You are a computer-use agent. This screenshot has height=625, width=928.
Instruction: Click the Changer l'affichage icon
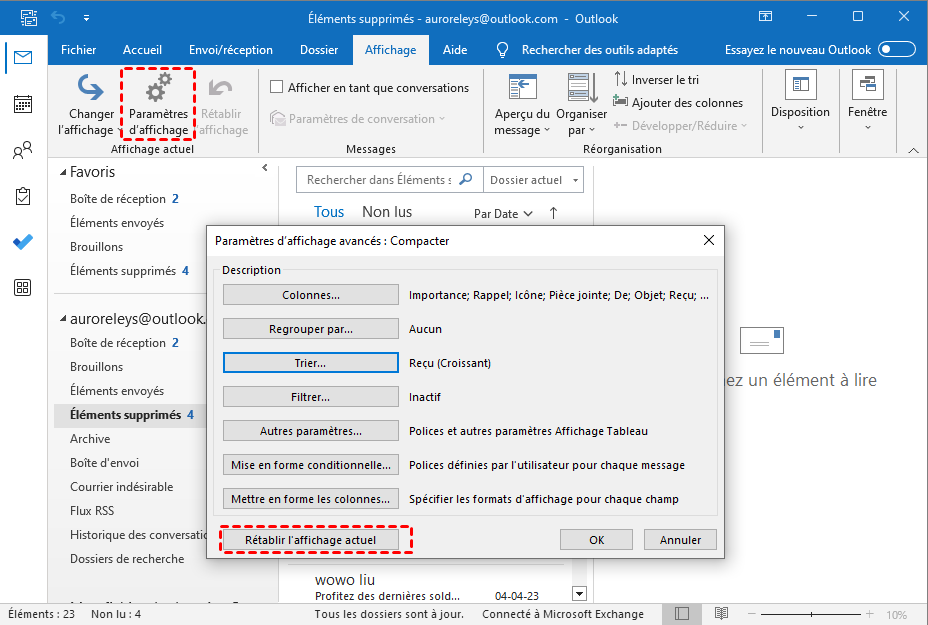tap(91, 91)
